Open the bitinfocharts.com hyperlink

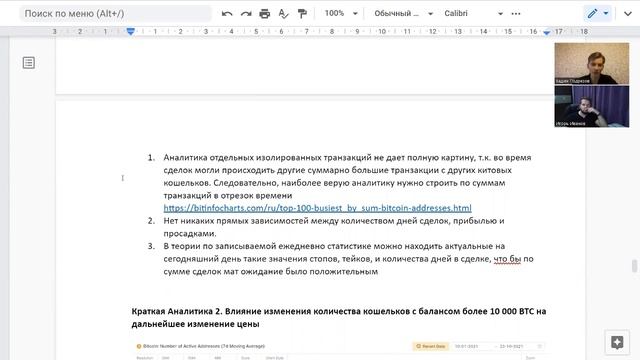[x=318, y=208]
